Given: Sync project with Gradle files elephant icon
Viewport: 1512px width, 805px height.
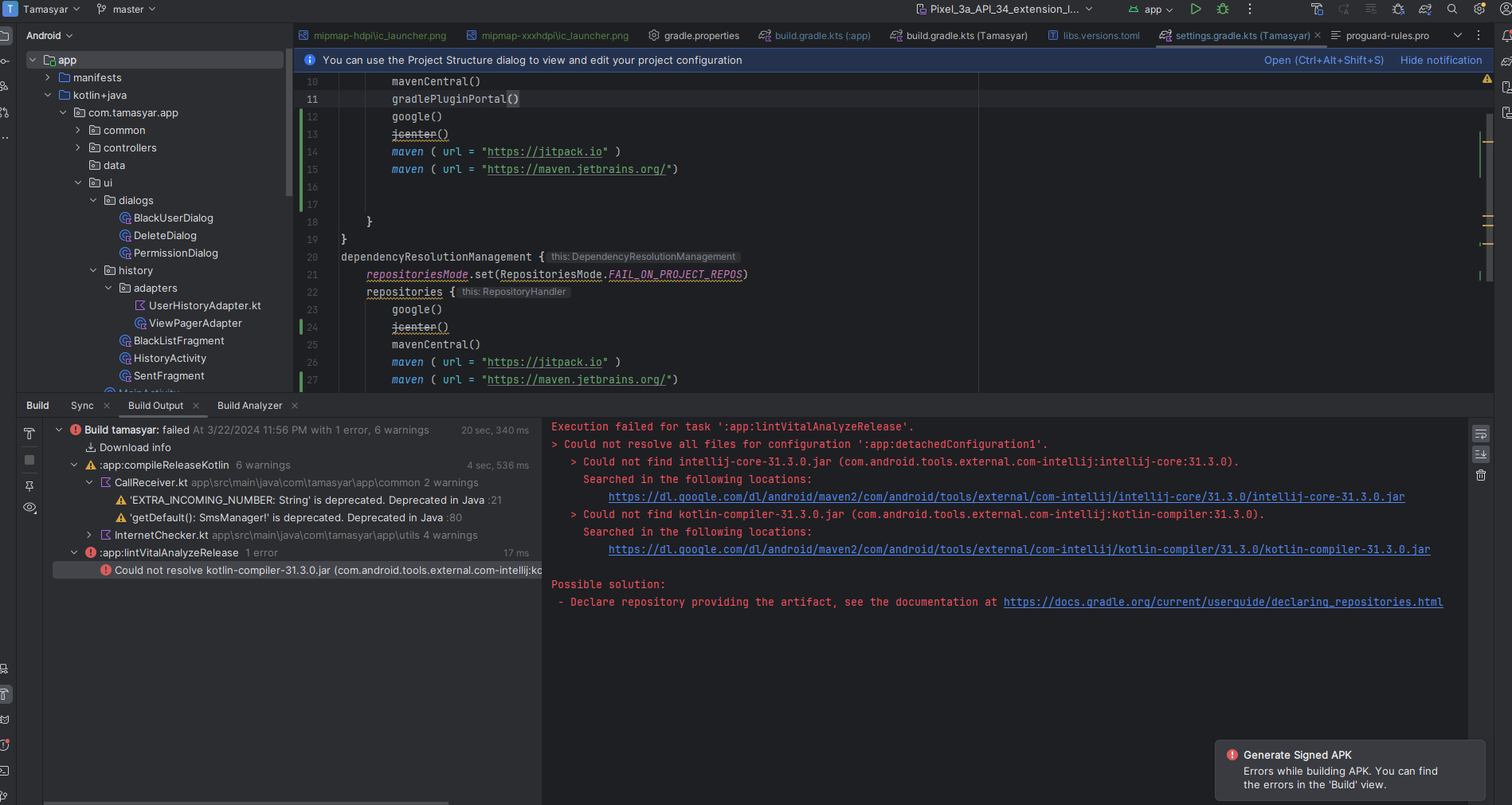Looking at the screenshot, I should tap(1425, 10).
